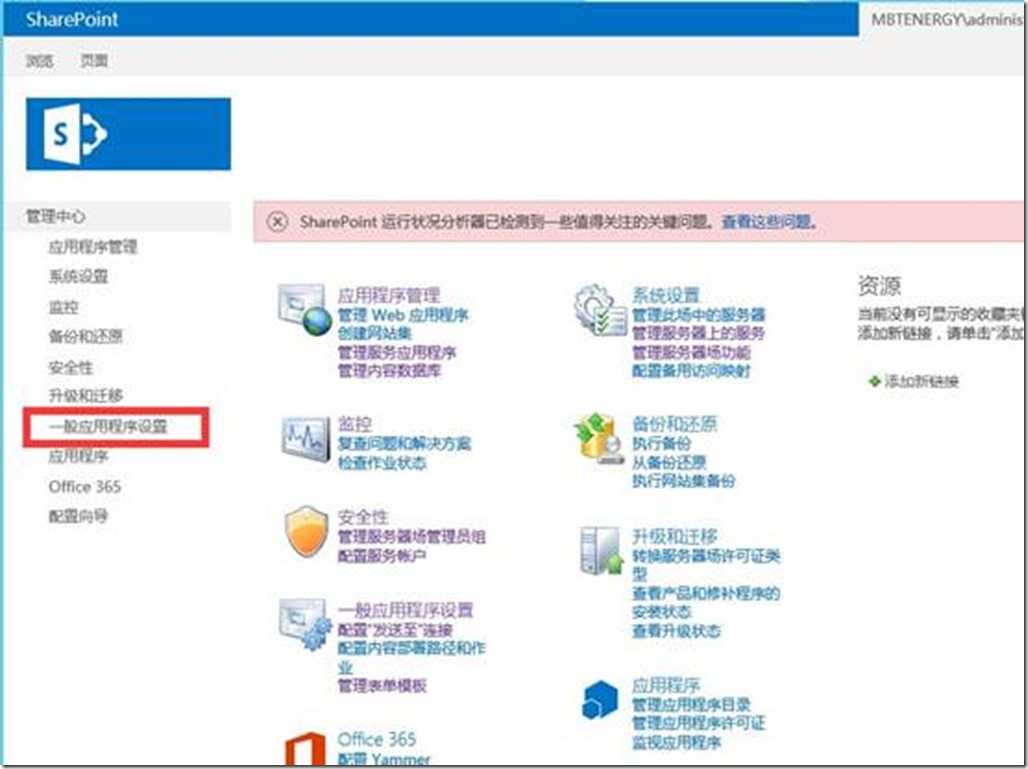Click the 执行网站集备份 link

(x=684, y=481)
